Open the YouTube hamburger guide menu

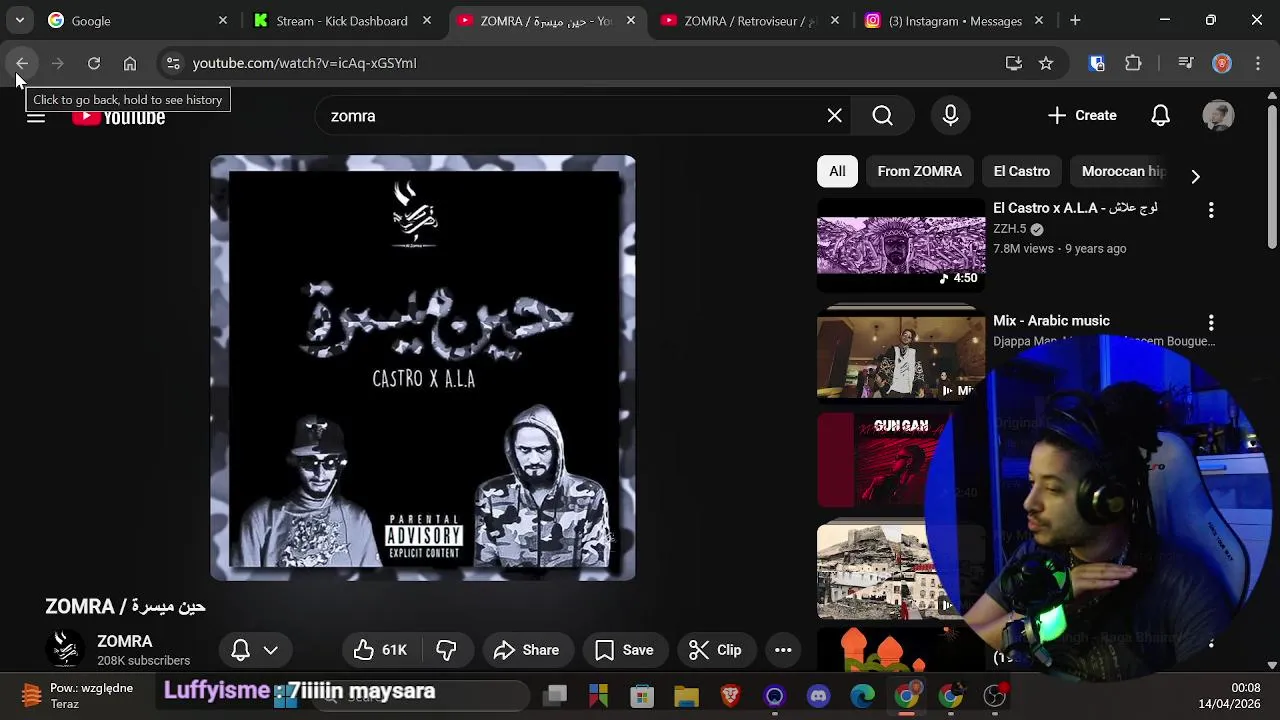pyautogui.click(x=36, y=116)
